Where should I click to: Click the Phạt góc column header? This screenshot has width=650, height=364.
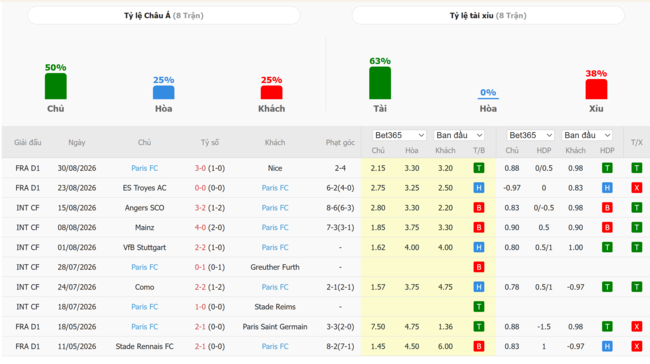[x=340, y=142]
